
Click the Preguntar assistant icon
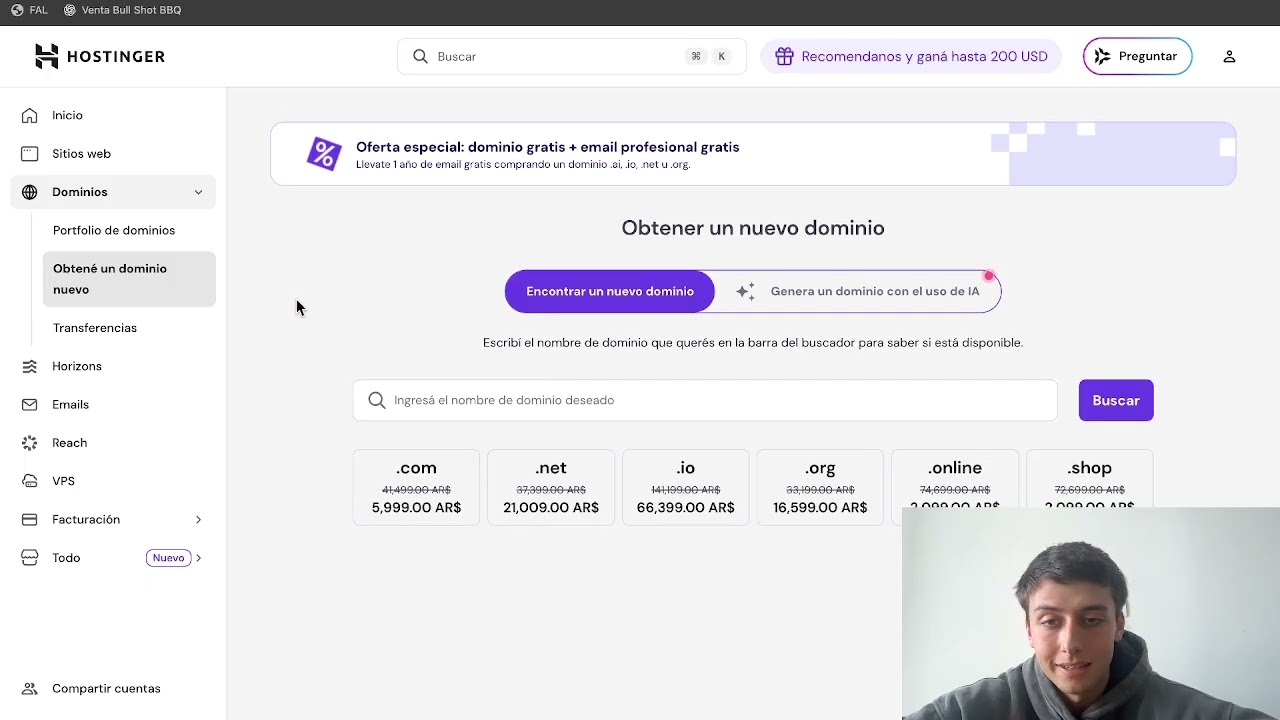point(1102,57)
